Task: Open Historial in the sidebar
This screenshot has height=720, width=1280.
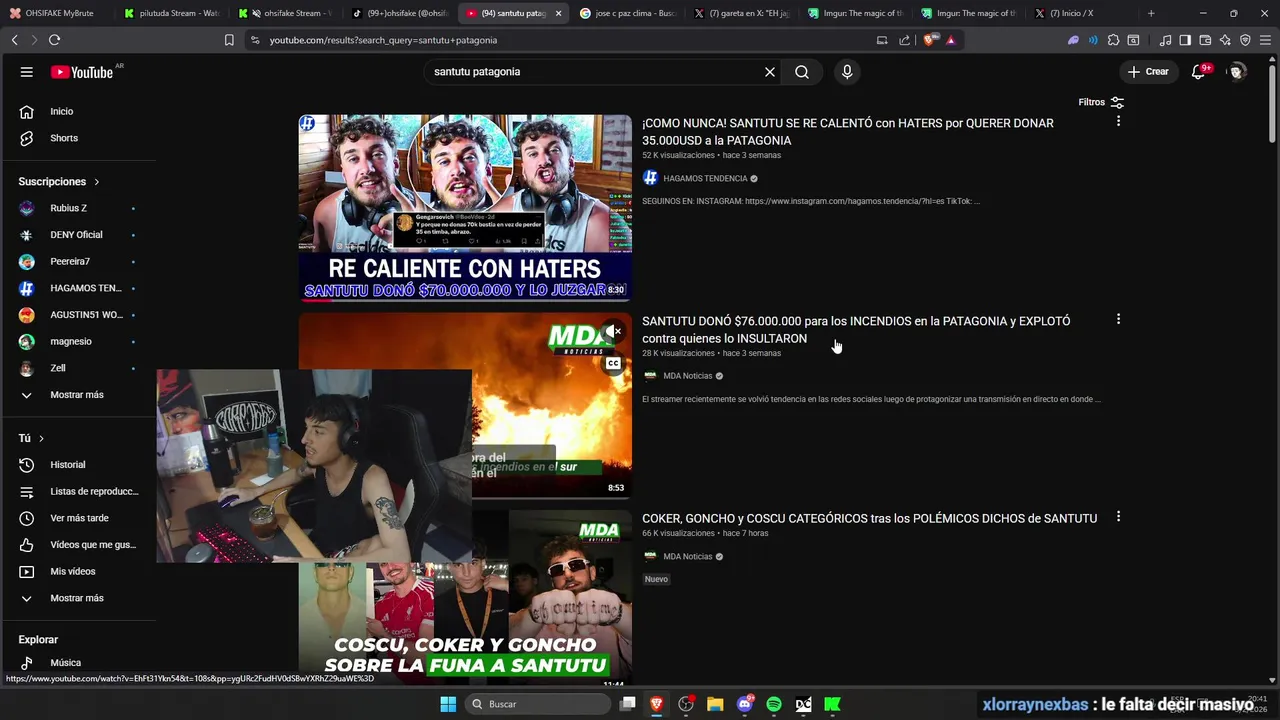Action: (x=78, y=465)
